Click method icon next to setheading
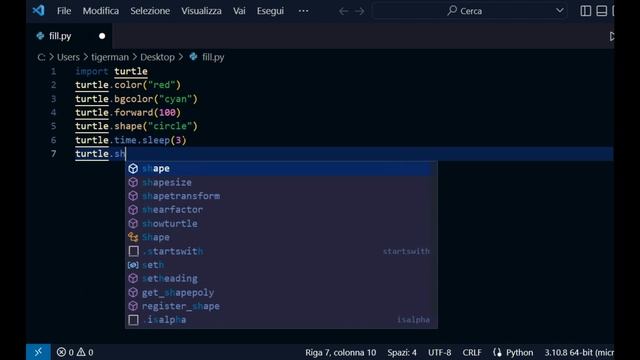 pyautogui.click(x=133, y=278)
